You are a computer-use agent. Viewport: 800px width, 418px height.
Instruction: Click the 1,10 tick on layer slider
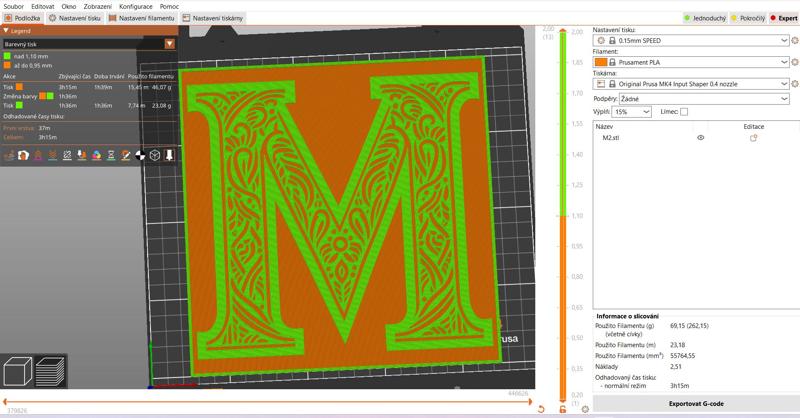(x=577, y=216)
